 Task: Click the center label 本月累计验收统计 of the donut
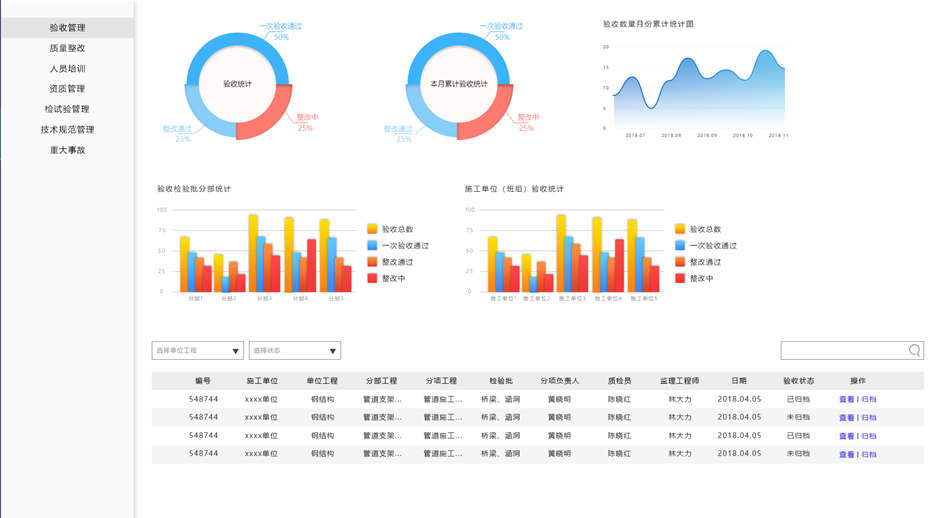tap(459, 84)
